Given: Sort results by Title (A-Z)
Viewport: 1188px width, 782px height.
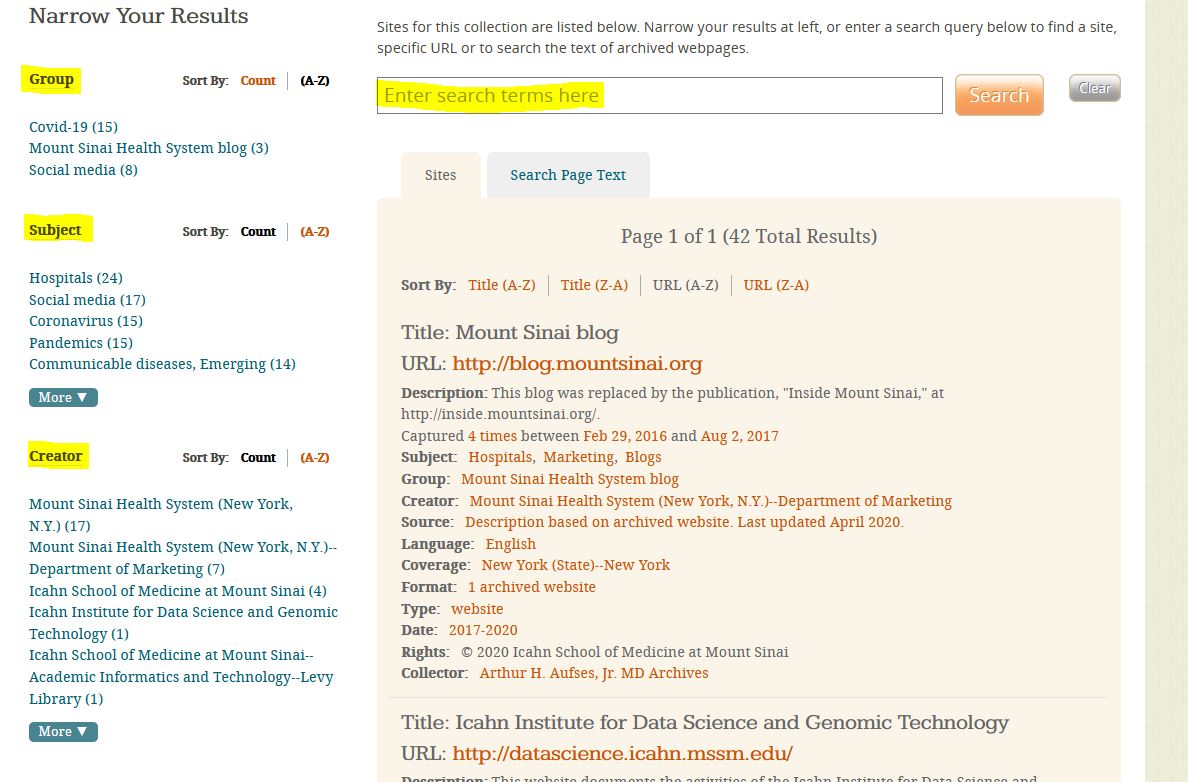Looking at the screenshot, I should coord(501,285).
